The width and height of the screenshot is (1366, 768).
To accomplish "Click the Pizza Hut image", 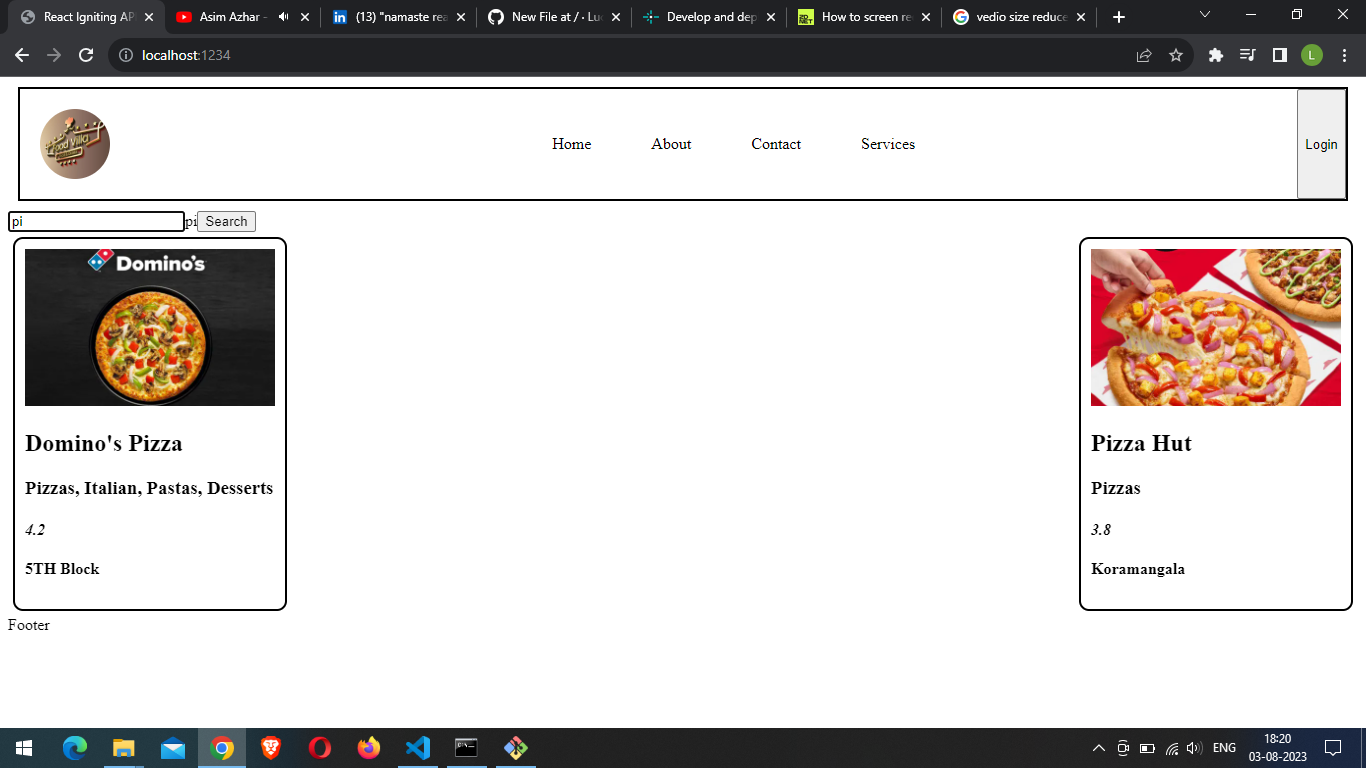I will tap(1215, 327).
